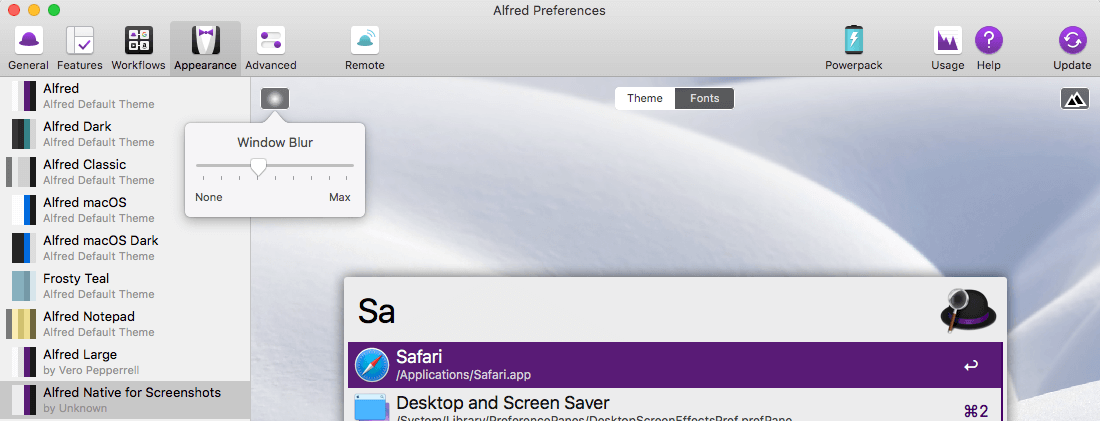The width and height of the screenshot is (1100, 421).
Task: Click the Safari result in preview
Action: coord(675,365)
